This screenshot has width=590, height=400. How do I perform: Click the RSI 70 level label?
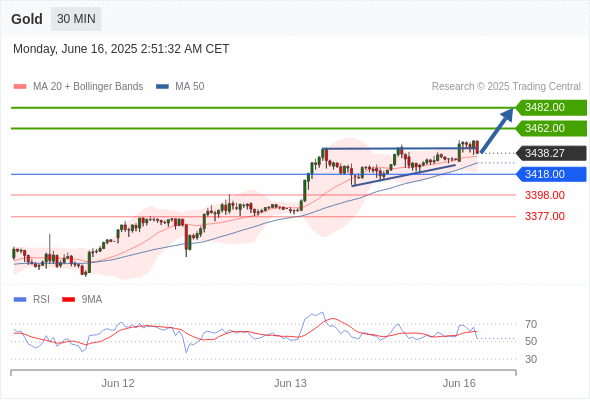(x=531, y=324)
